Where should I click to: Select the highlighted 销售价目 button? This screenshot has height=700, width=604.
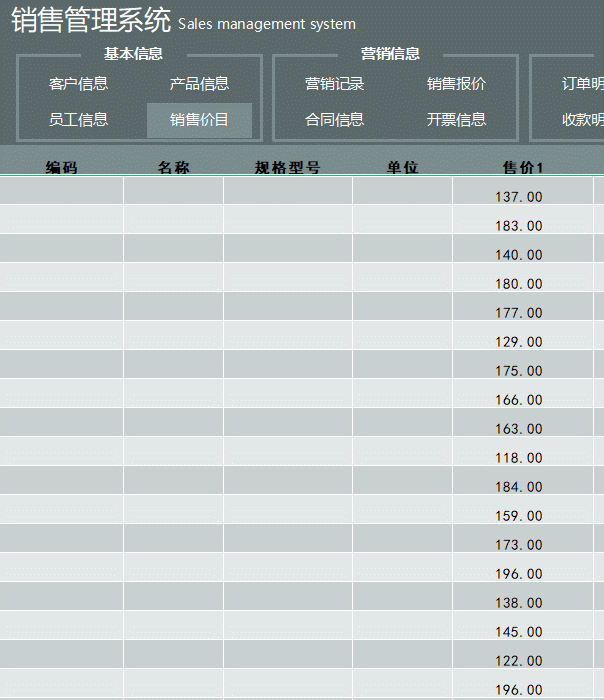[199, 120]
